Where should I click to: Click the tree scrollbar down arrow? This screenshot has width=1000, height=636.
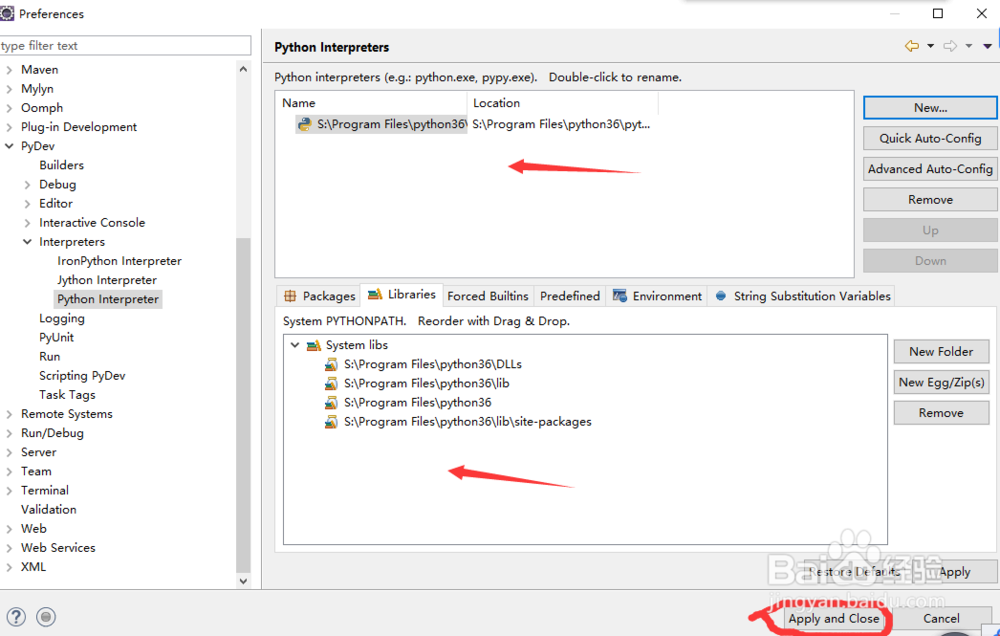point(243,581)
